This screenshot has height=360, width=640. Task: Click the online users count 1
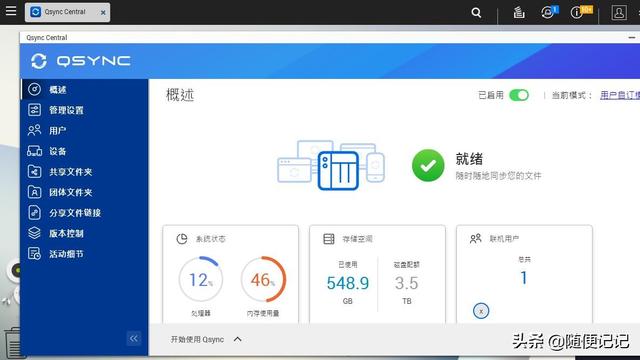(x=524, y=278)
